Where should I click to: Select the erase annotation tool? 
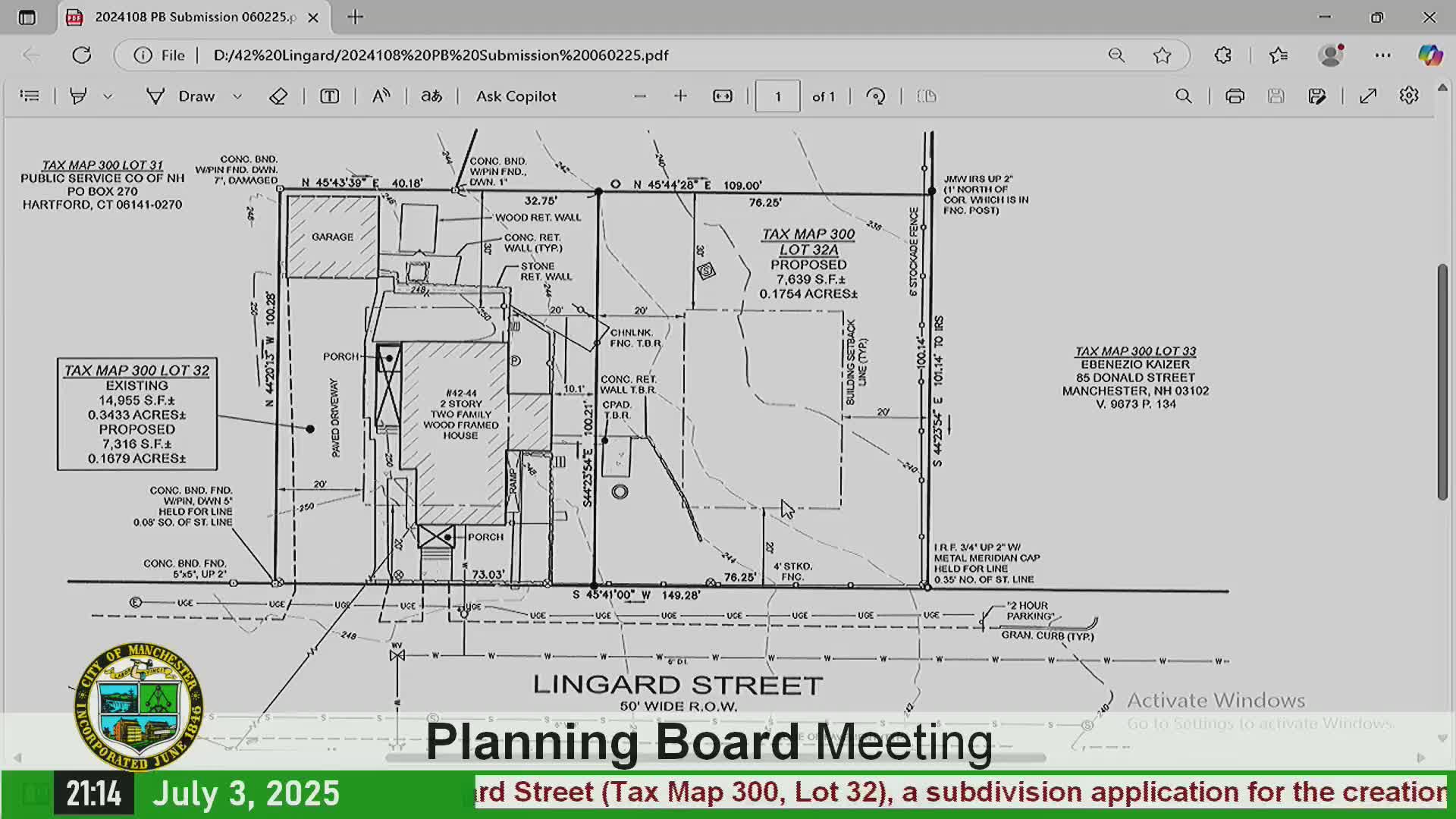[278, 96]
